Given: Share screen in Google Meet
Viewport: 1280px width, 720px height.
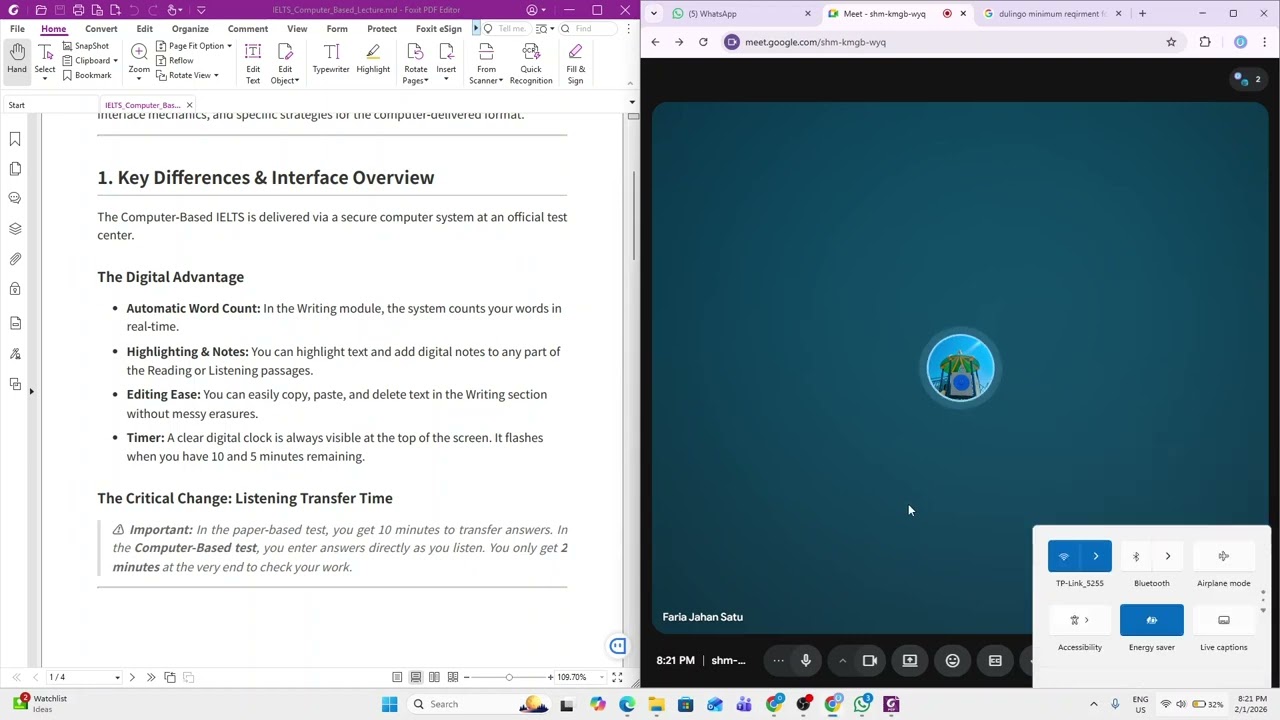Looking at the screenshot, I should coord(910,660).
